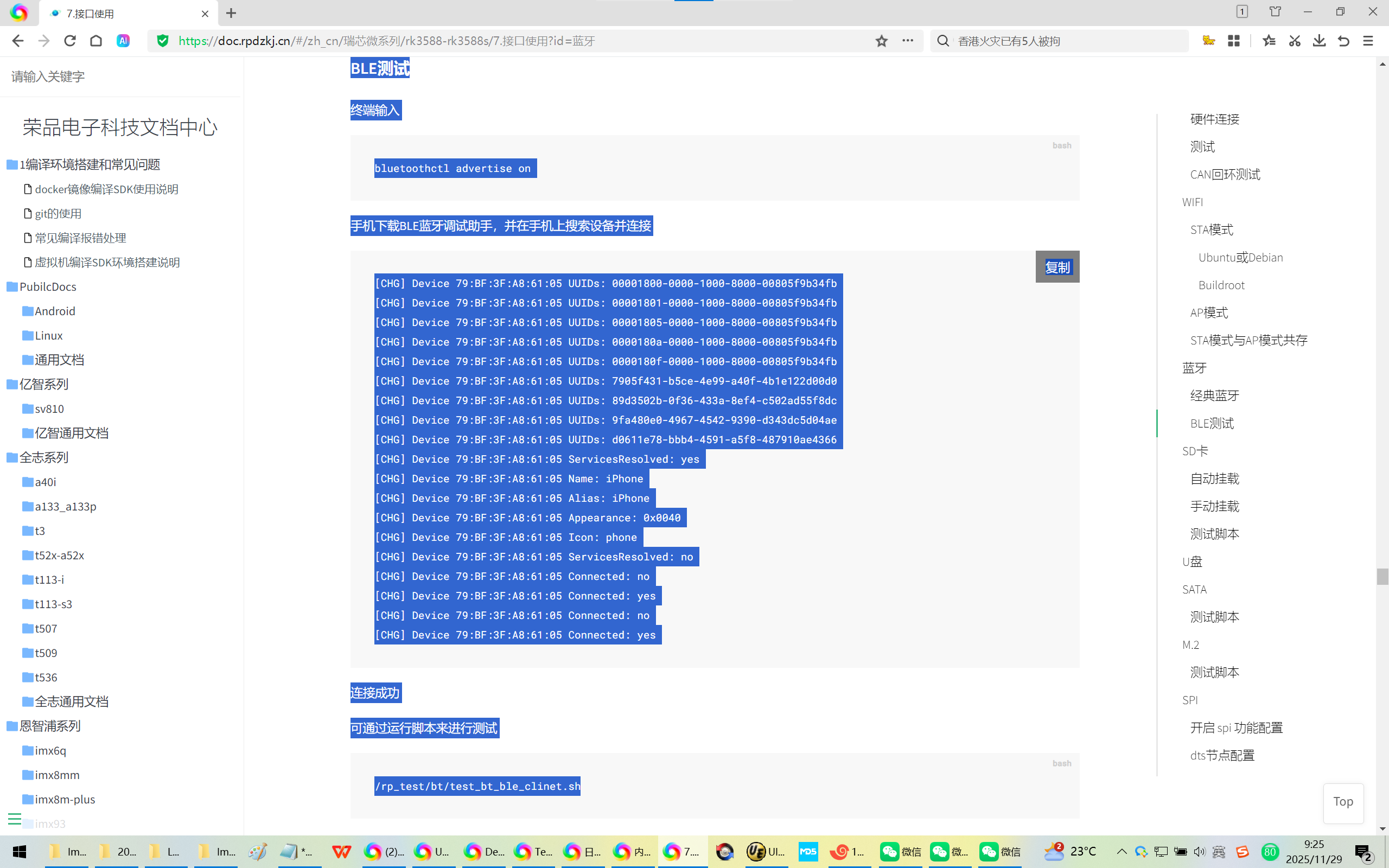Click the browser refresh icon
This screenshot has height=868, width=1389.
click(x=70, y=41)
